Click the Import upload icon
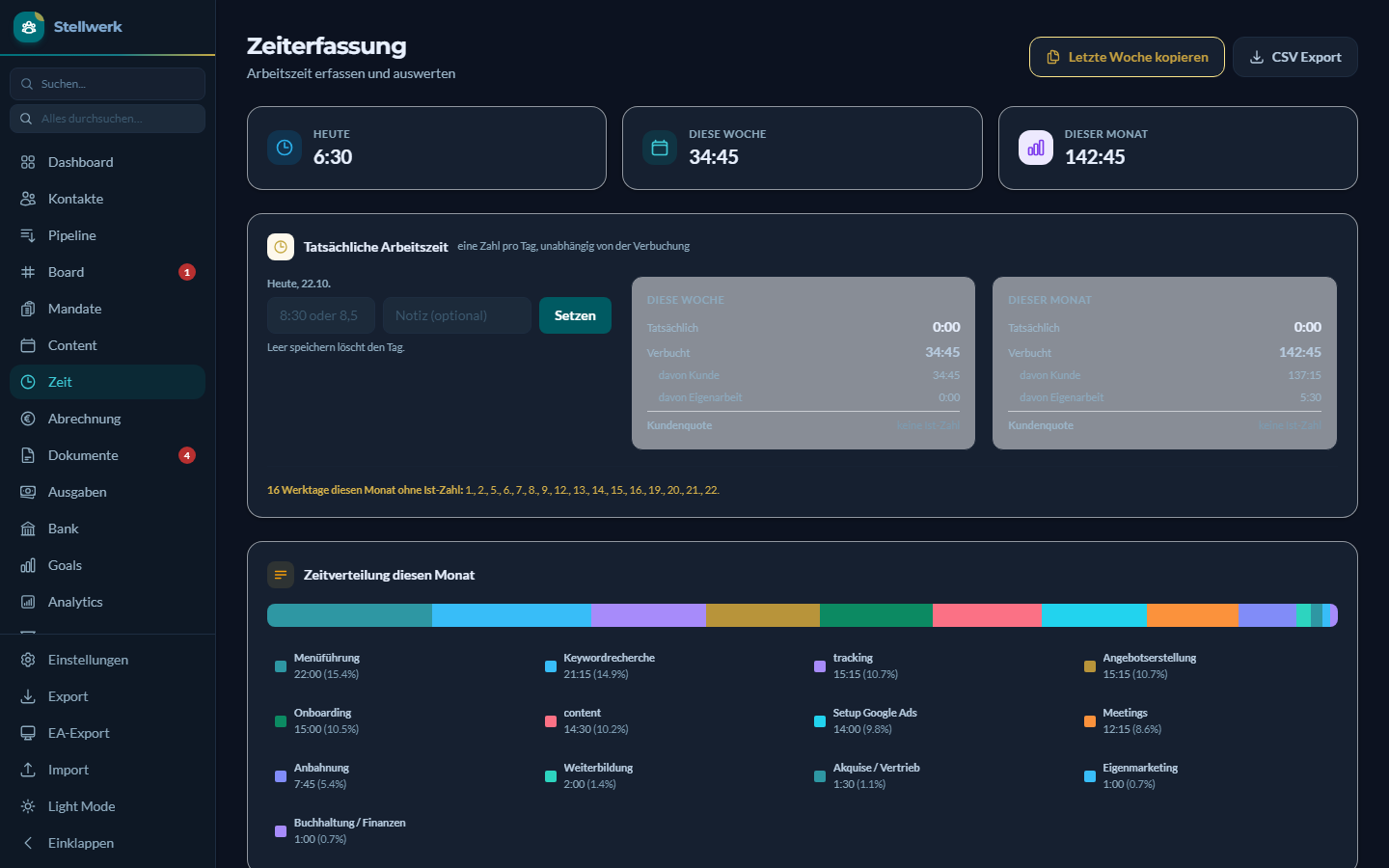 point(28,770)
